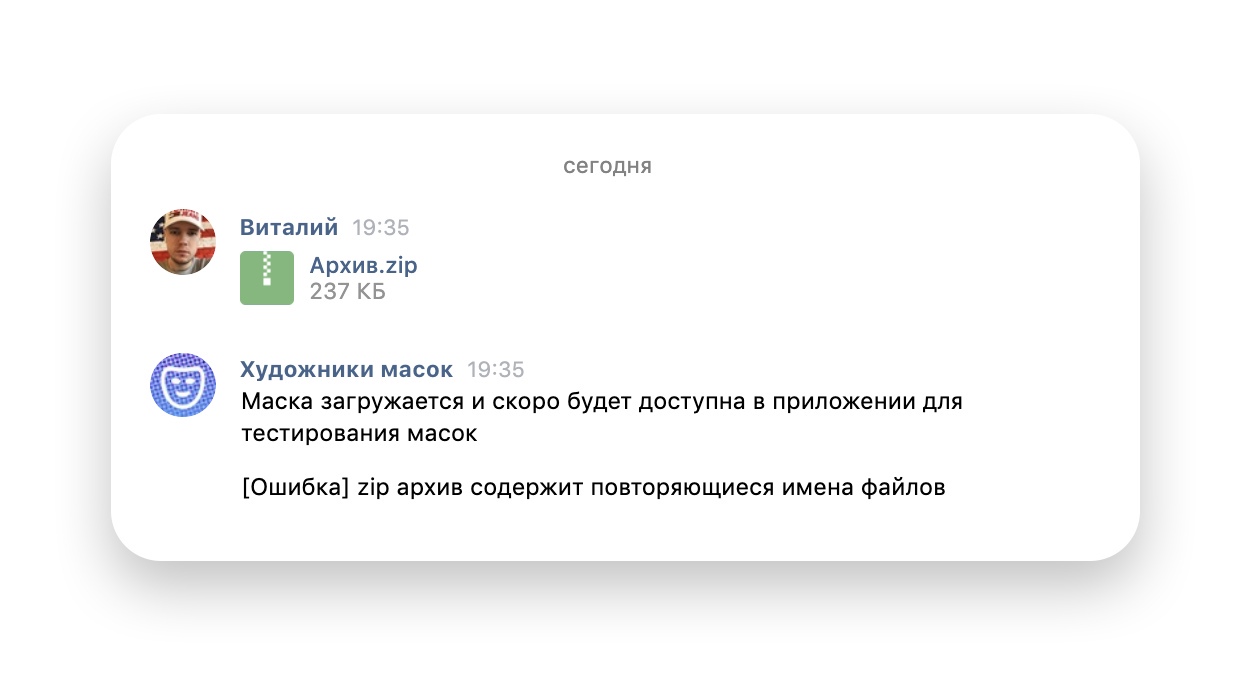Open the Виталий sender name link

click(288, 227)
